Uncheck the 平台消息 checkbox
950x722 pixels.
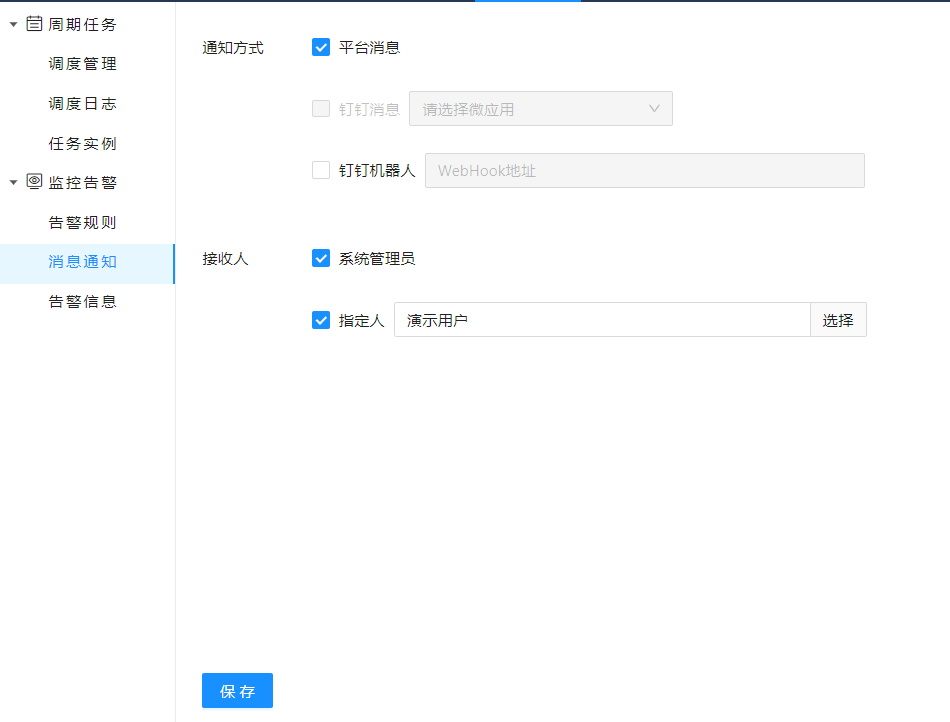(x=321, y=47)
